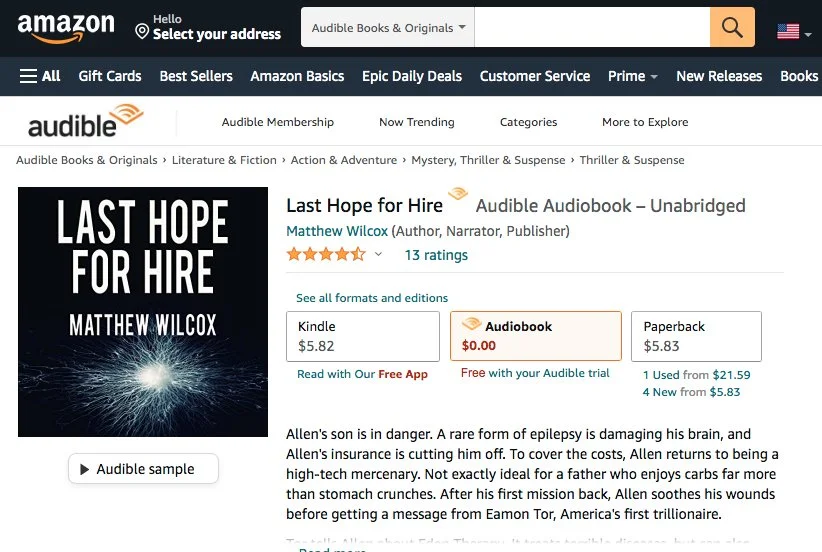Open Amazon Basics in the nav bar
The height and width of the screenshot is (552, 822).
click(x=297, y=76)
